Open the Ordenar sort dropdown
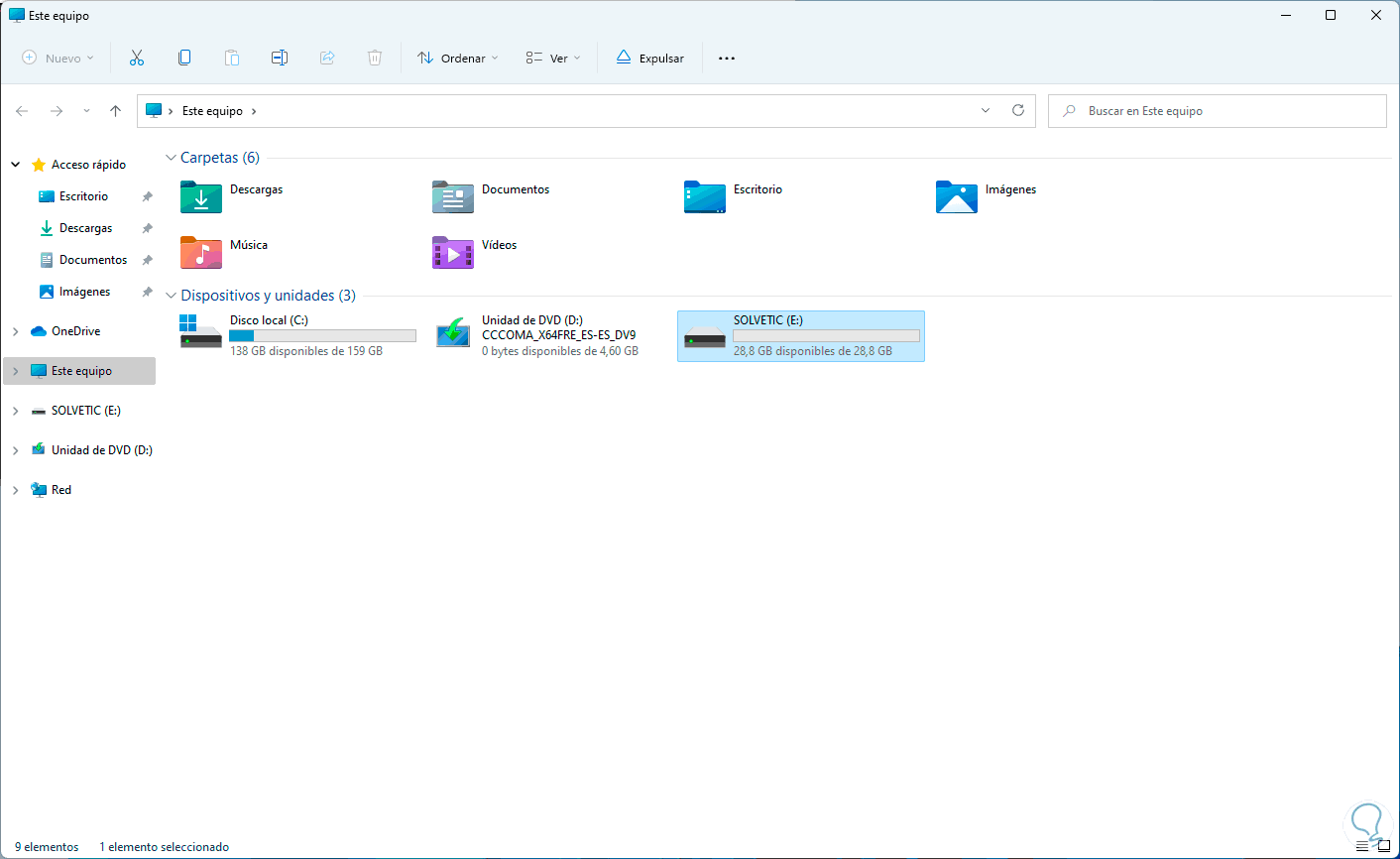Screen dimensions: 1400x859 pos(458,59)
